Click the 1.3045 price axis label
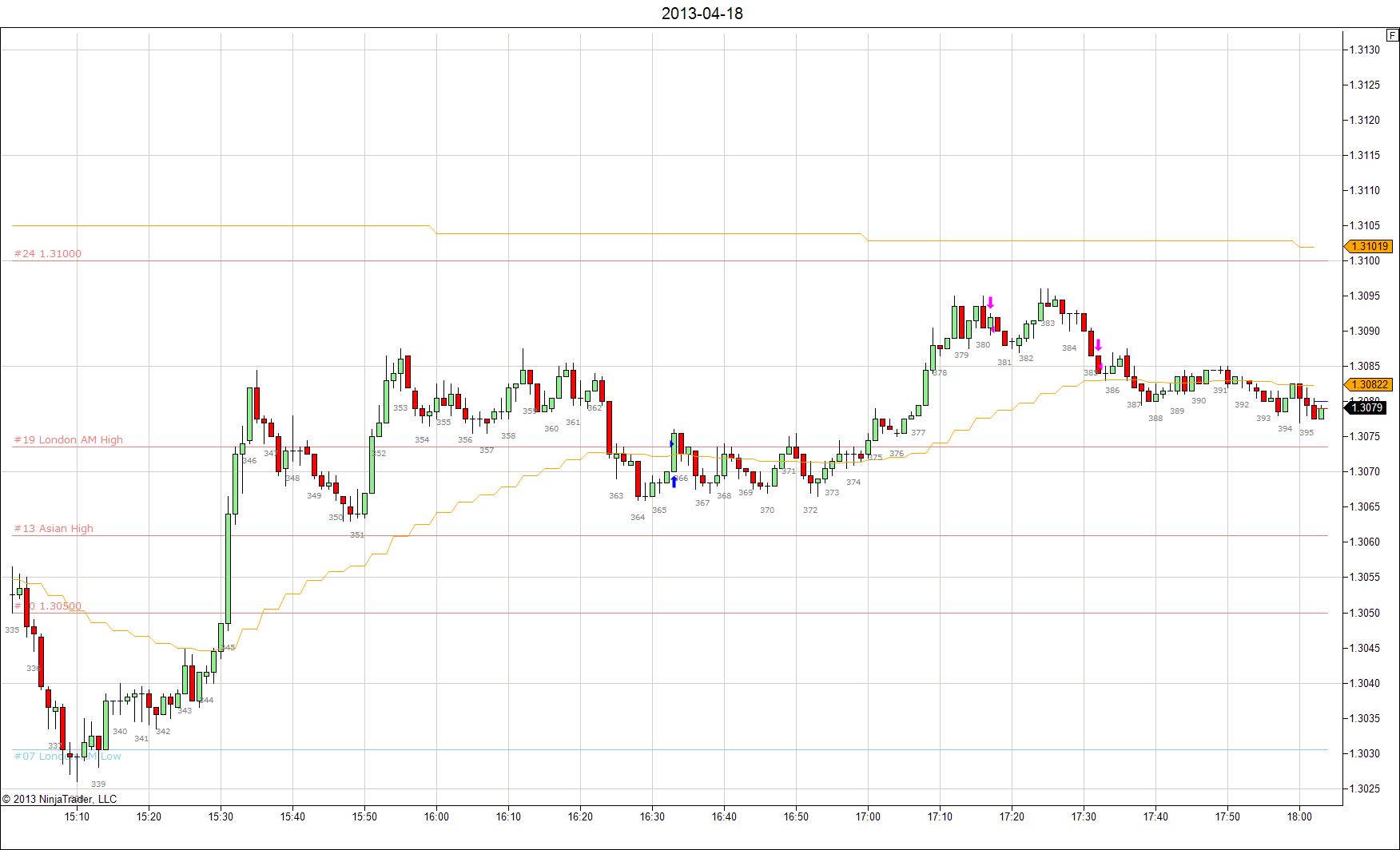Viewport: 1400px width, 850px height. click(x=1365, y=648)
